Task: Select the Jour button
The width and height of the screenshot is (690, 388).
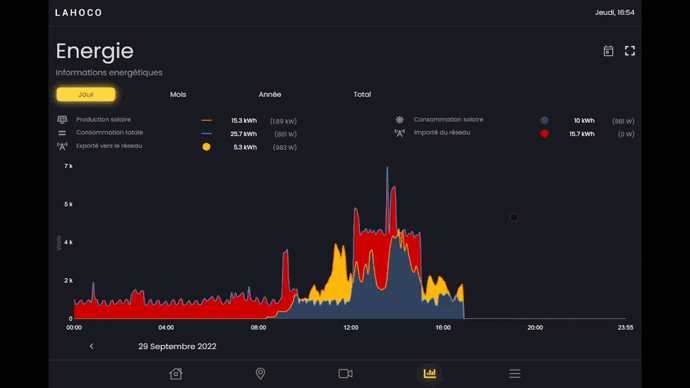Action: 86,94
